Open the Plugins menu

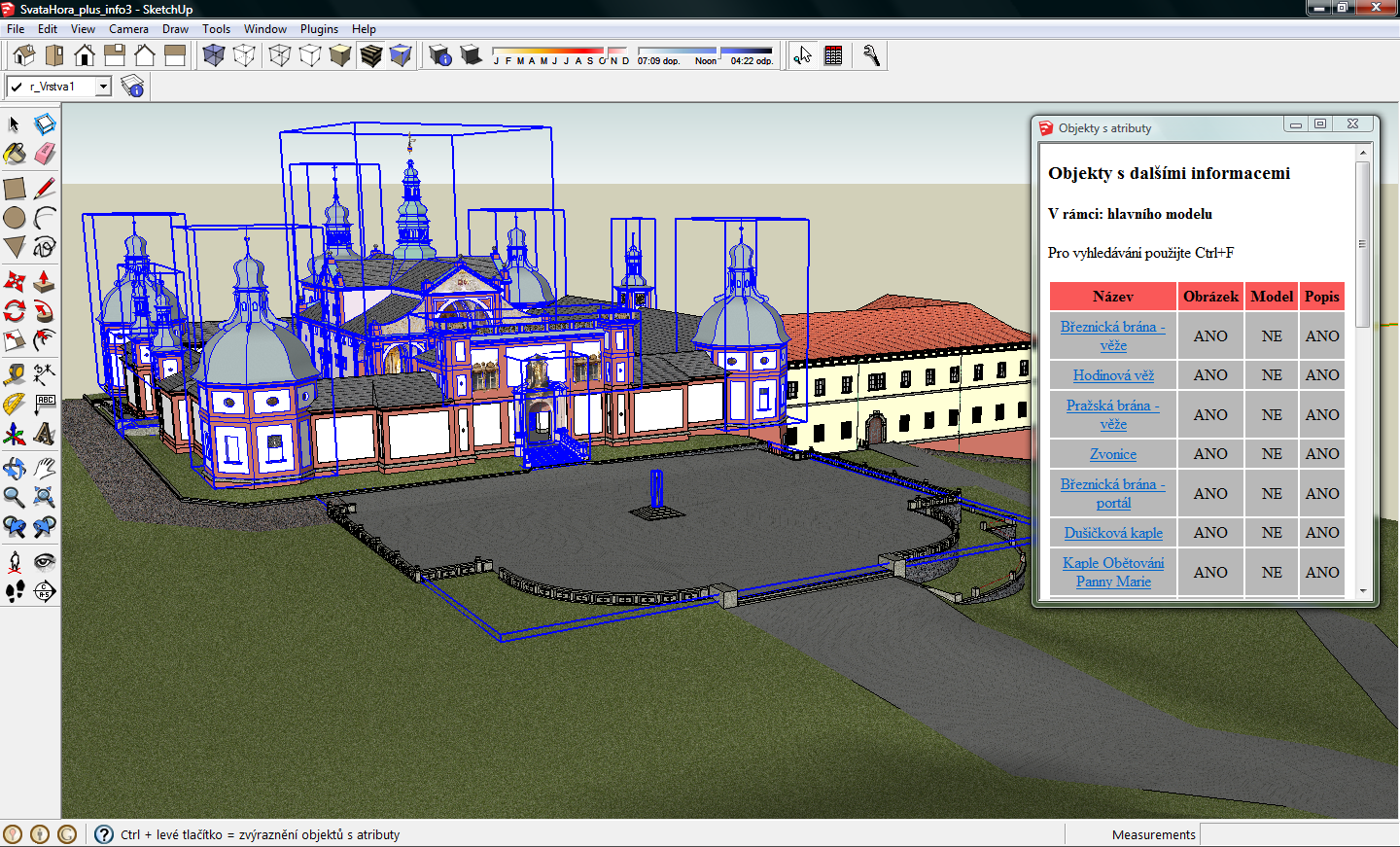319,29
